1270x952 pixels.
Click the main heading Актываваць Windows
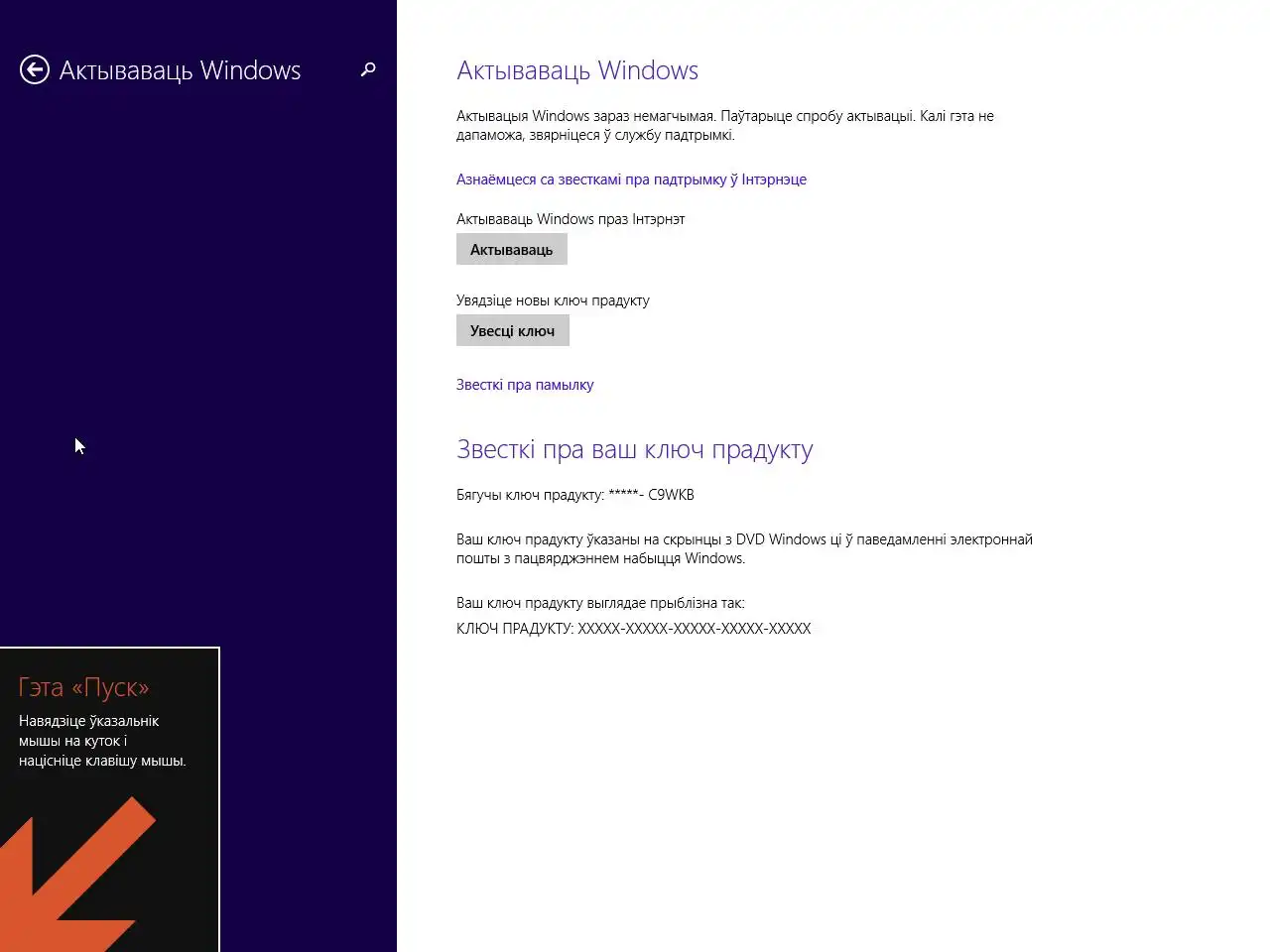click(x=577, y=70)
